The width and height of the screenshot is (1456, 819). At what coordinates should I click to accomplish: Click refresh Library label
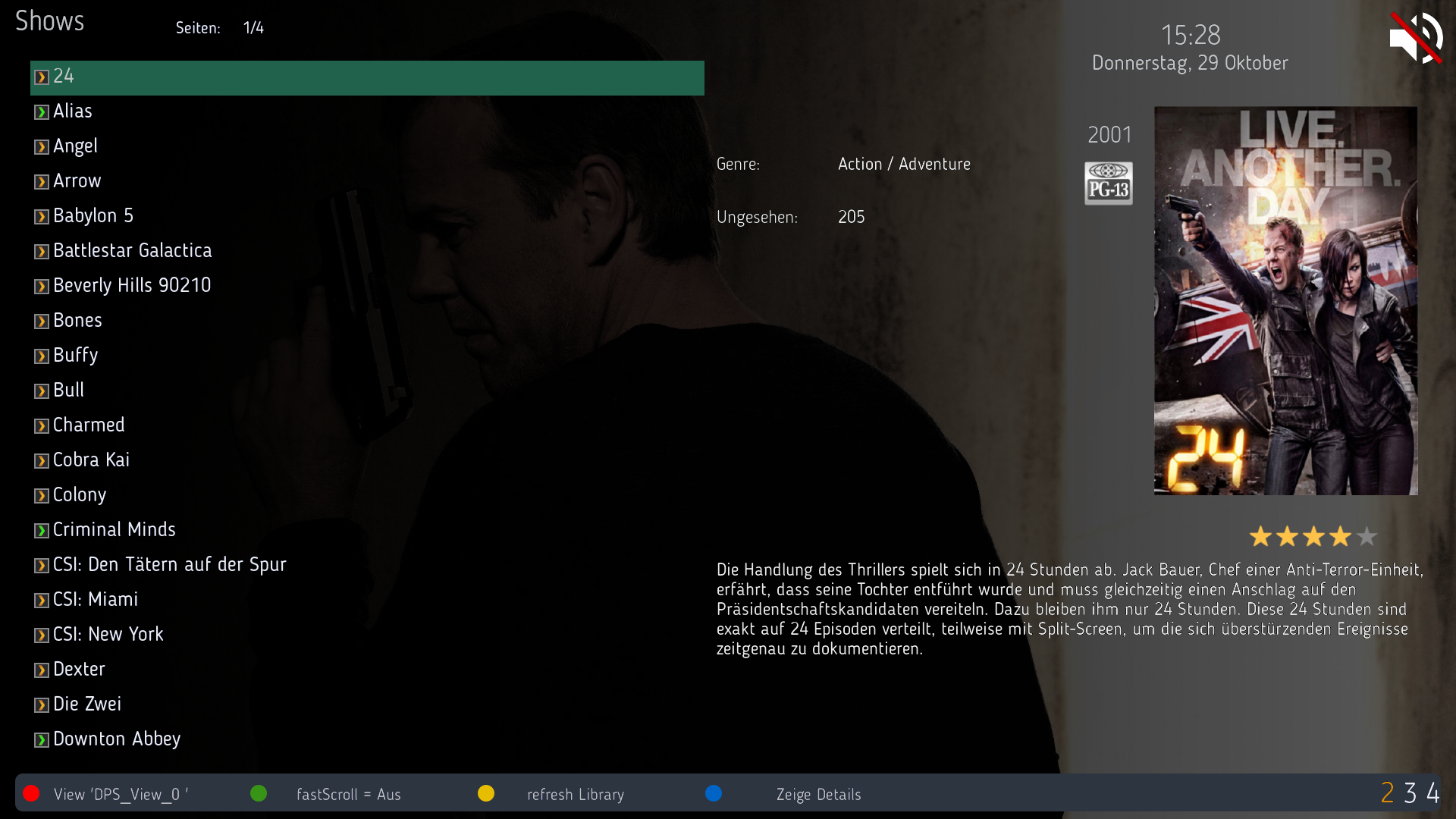(x=576, y=795)
